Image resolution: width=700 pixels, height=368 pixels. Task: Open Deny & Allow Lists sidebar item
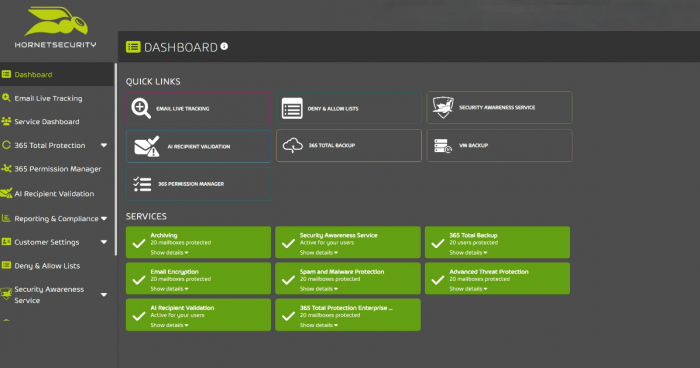[x=47, y=266]
